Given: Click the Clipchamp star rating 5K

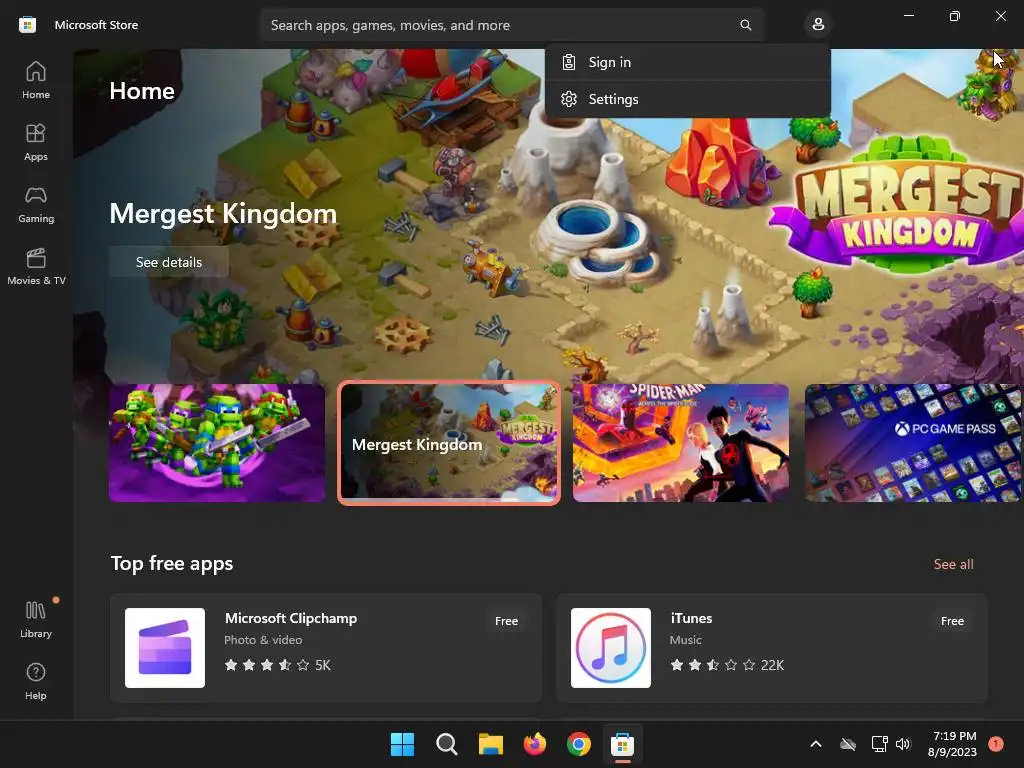Looking at the screenshot, I should pyautogui.click(x=278, y=665).
